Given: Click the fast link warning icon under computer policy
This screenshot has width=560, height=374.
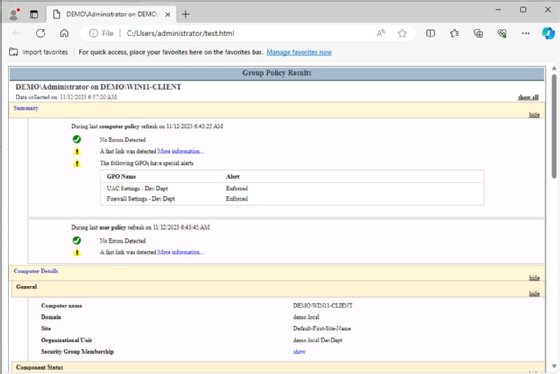Looking at the screenshot, I should coord(77,151).
